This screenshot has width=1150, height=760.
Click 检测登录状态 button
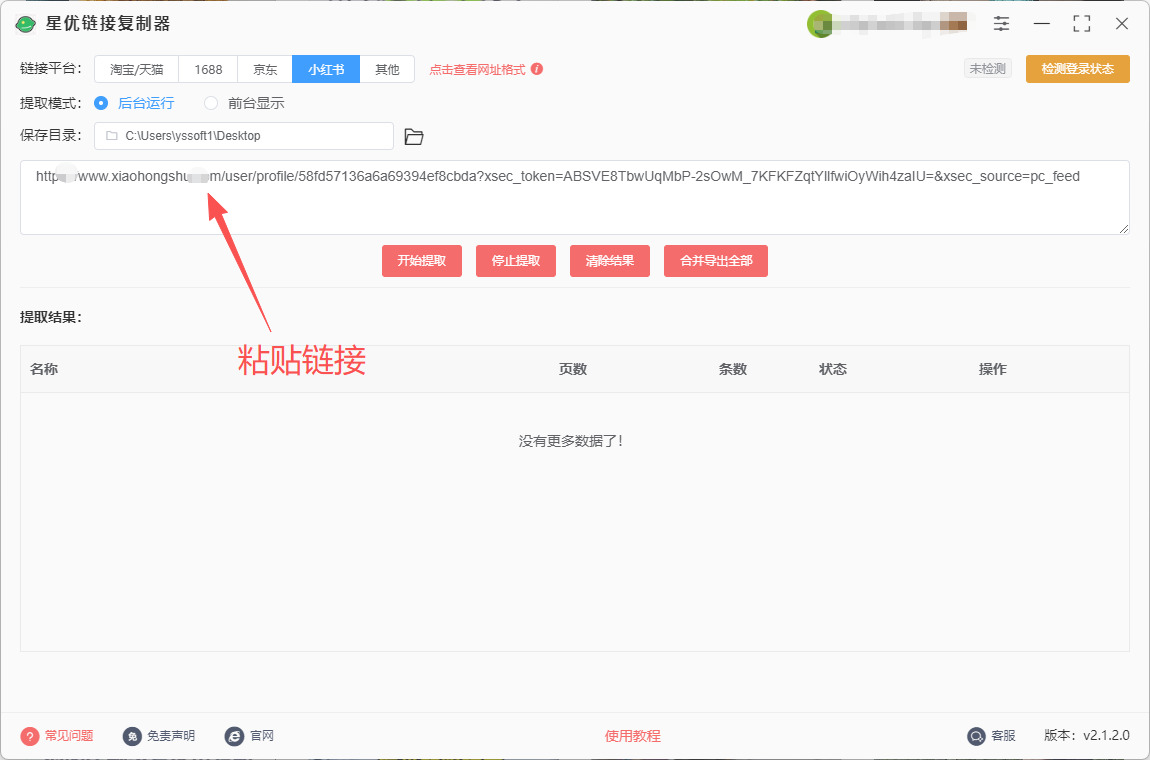pyautogui.click(x=1077, y=69)
